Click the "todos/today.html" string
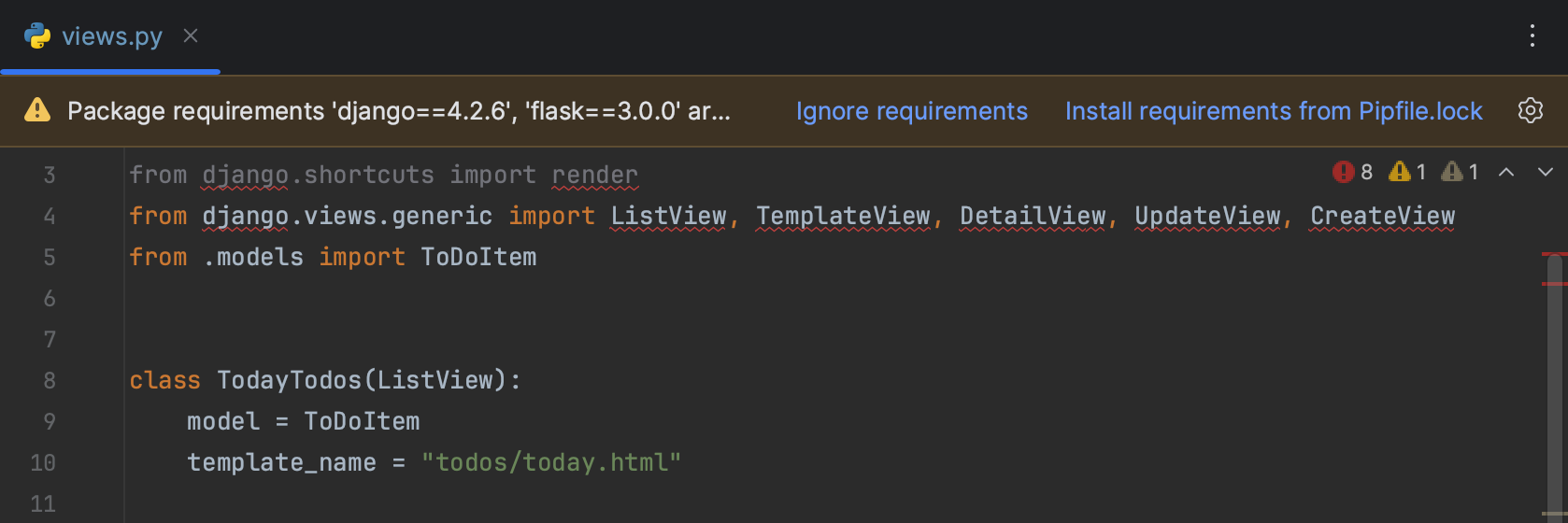 [551, 462]
